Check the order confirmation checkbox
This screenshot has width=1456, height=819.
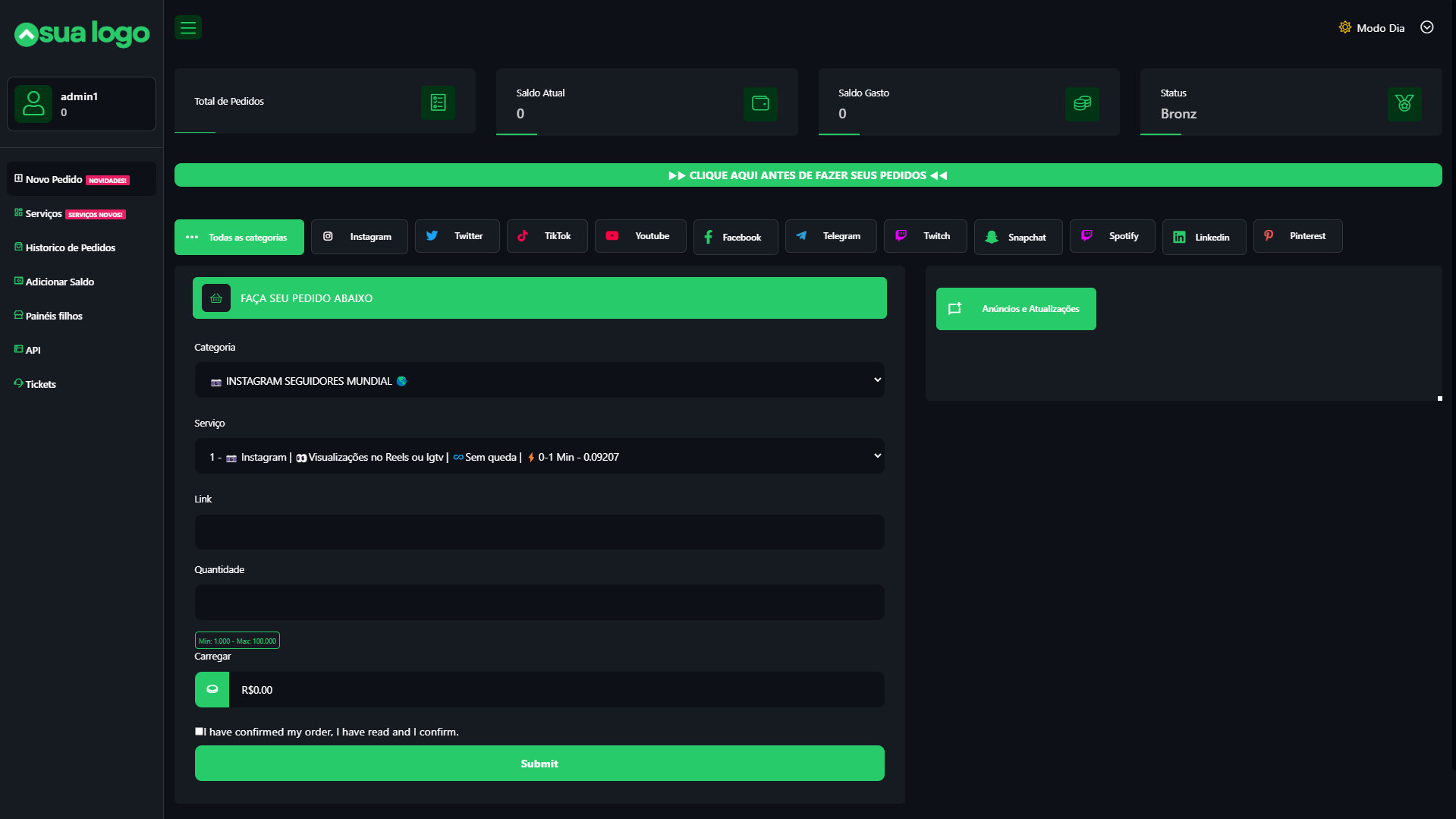(x=200, y=730)
